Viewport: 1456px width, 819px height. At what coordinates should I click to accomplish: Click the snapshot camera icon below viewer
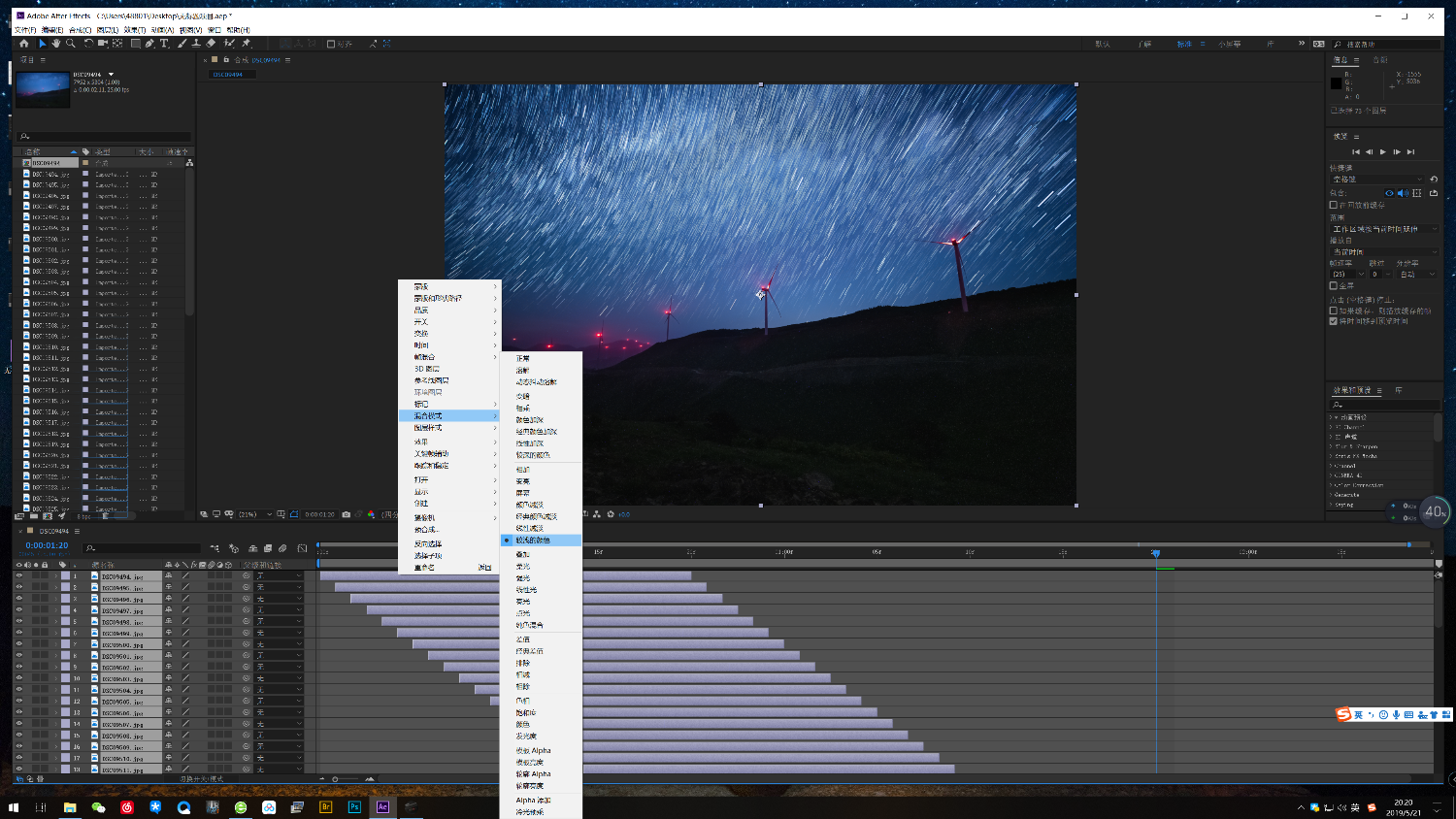pos(347,514)
